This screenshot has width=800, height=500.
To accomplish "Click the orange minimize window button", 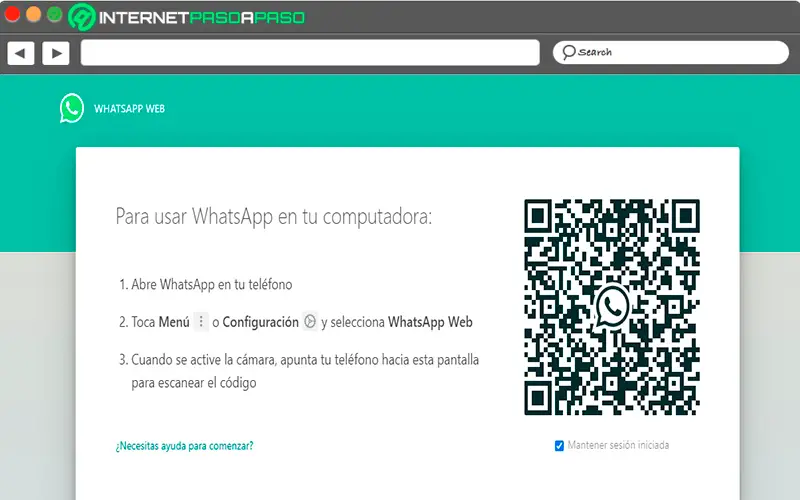I will [33, 14].
